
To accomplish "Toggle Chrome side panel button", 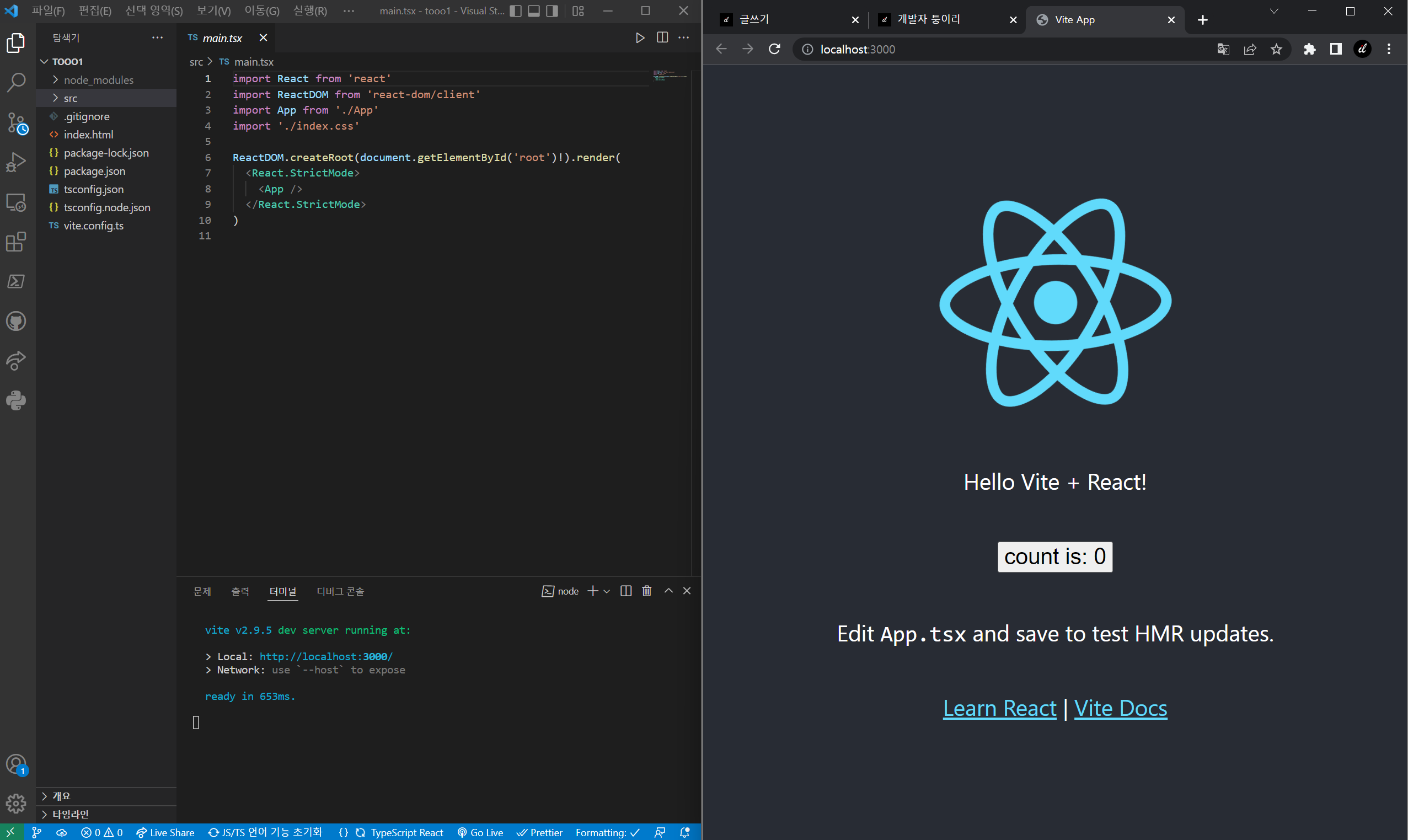I will point(1336,49).
